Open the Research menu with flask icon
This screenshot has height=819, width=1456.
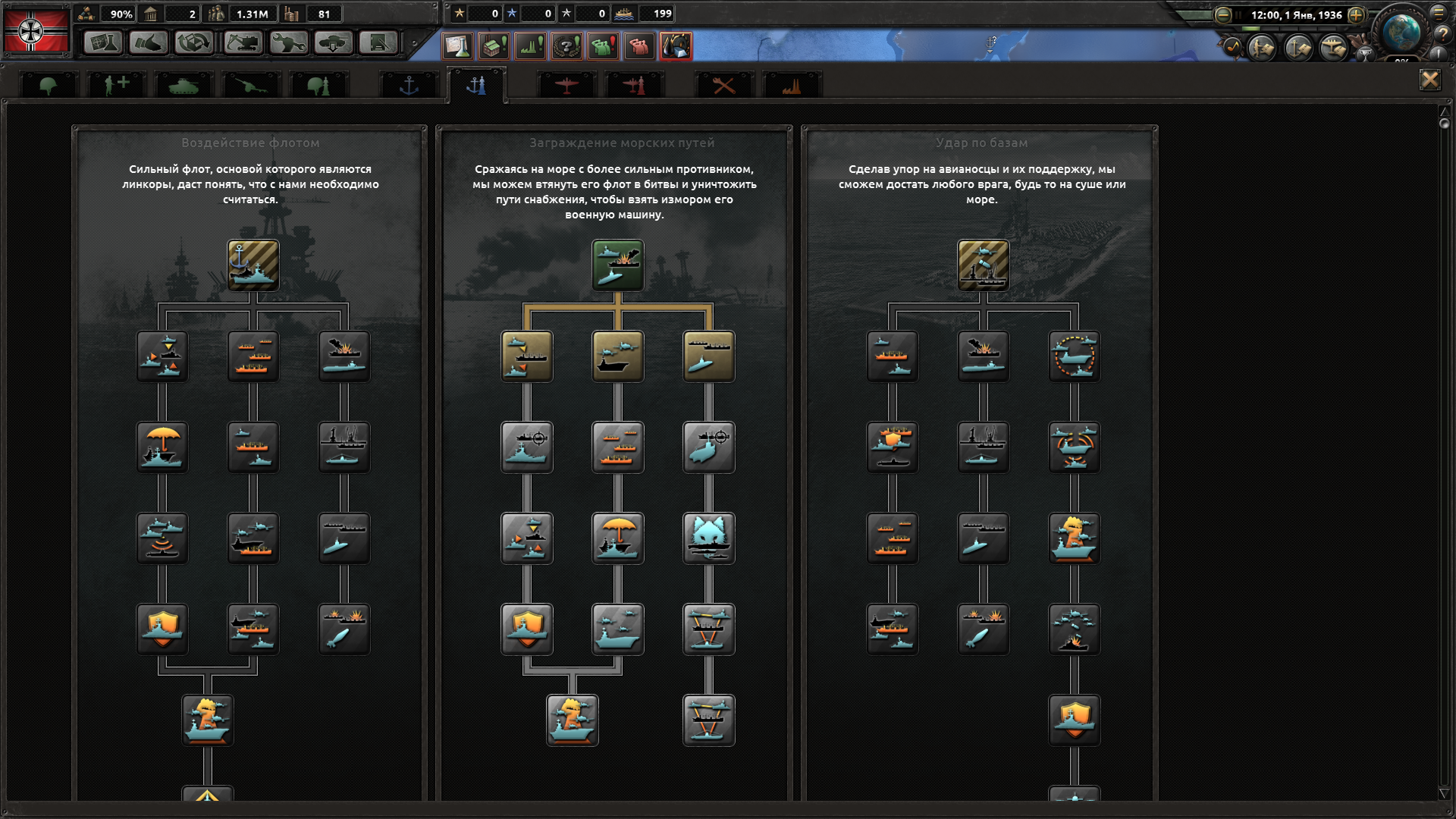103,43
